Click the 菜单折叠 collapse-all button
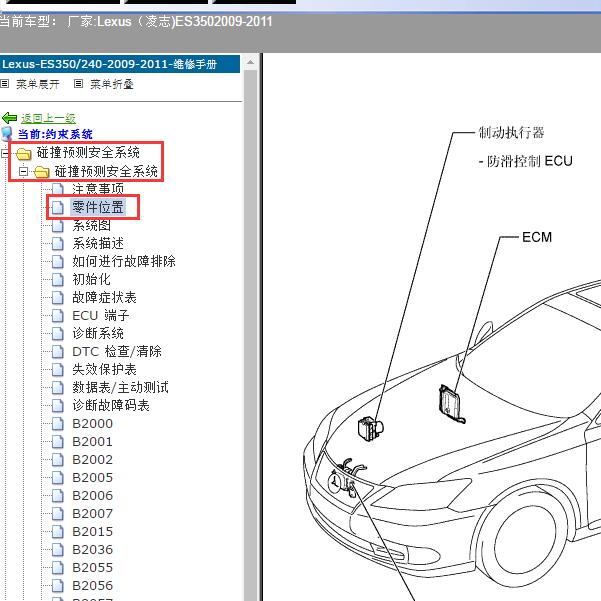The width and height of the screenshot is (601, 601). [x=112, y=84]
